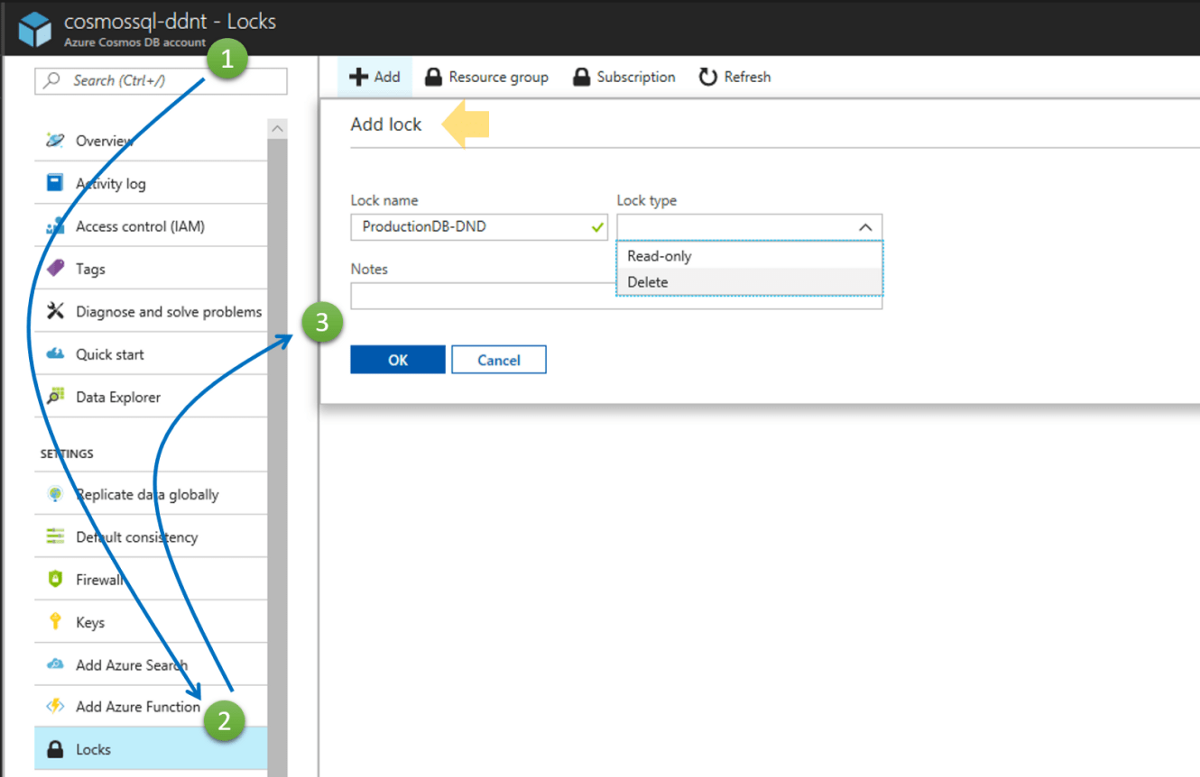
Task: Choose Delete from the Lock type list
Action: pyautogui.click(x=647, y=282)
